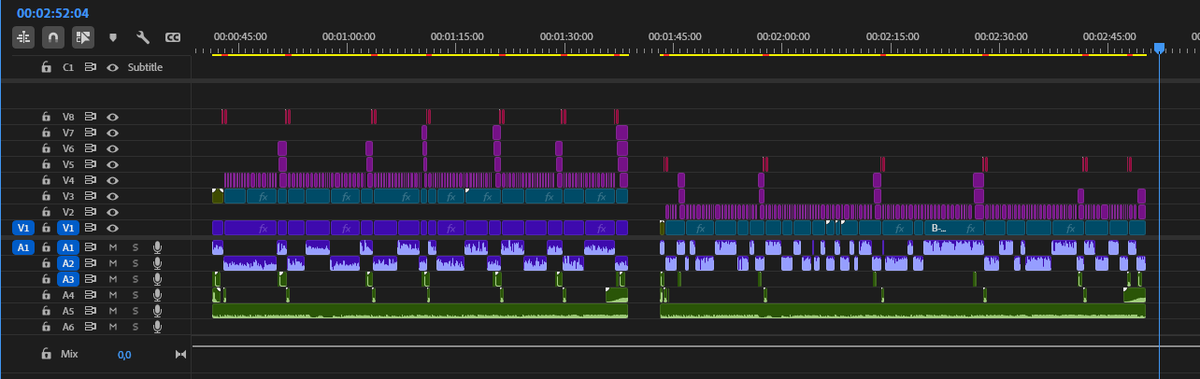Screen dimensions: 1200x379
Task: Toggle sync lock on track V1
Action: [x=90, y=228]
